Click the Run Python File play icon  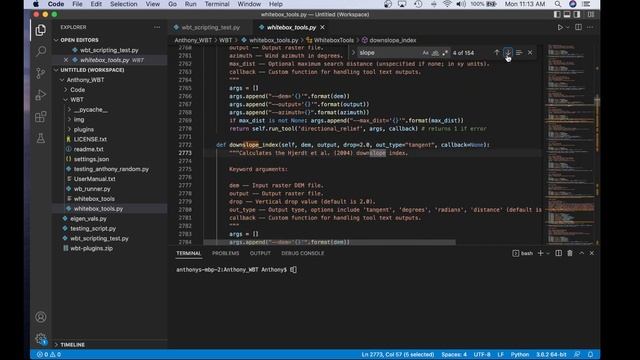pos(560,27)
